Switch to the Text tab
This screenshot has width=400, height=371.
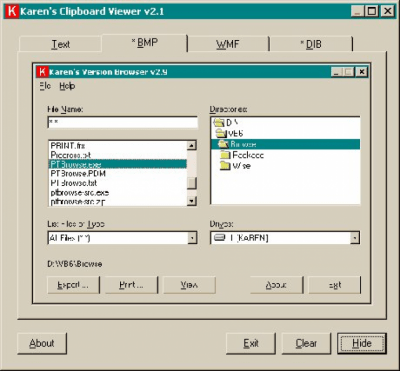[60, 44]
